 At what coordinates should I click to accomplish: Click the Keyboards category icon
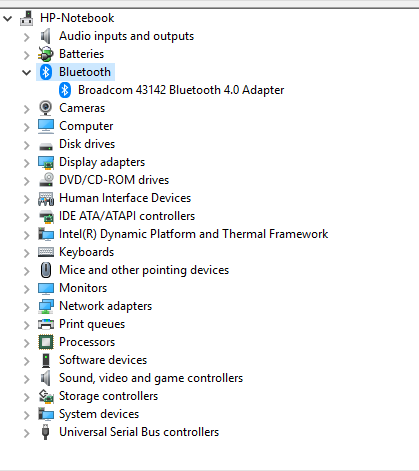point(46,252)
